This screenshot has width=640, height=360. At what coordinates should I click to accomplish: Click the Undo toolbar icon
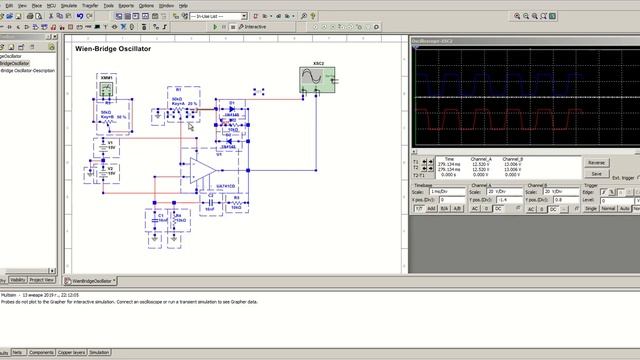(x=80, y=16)
